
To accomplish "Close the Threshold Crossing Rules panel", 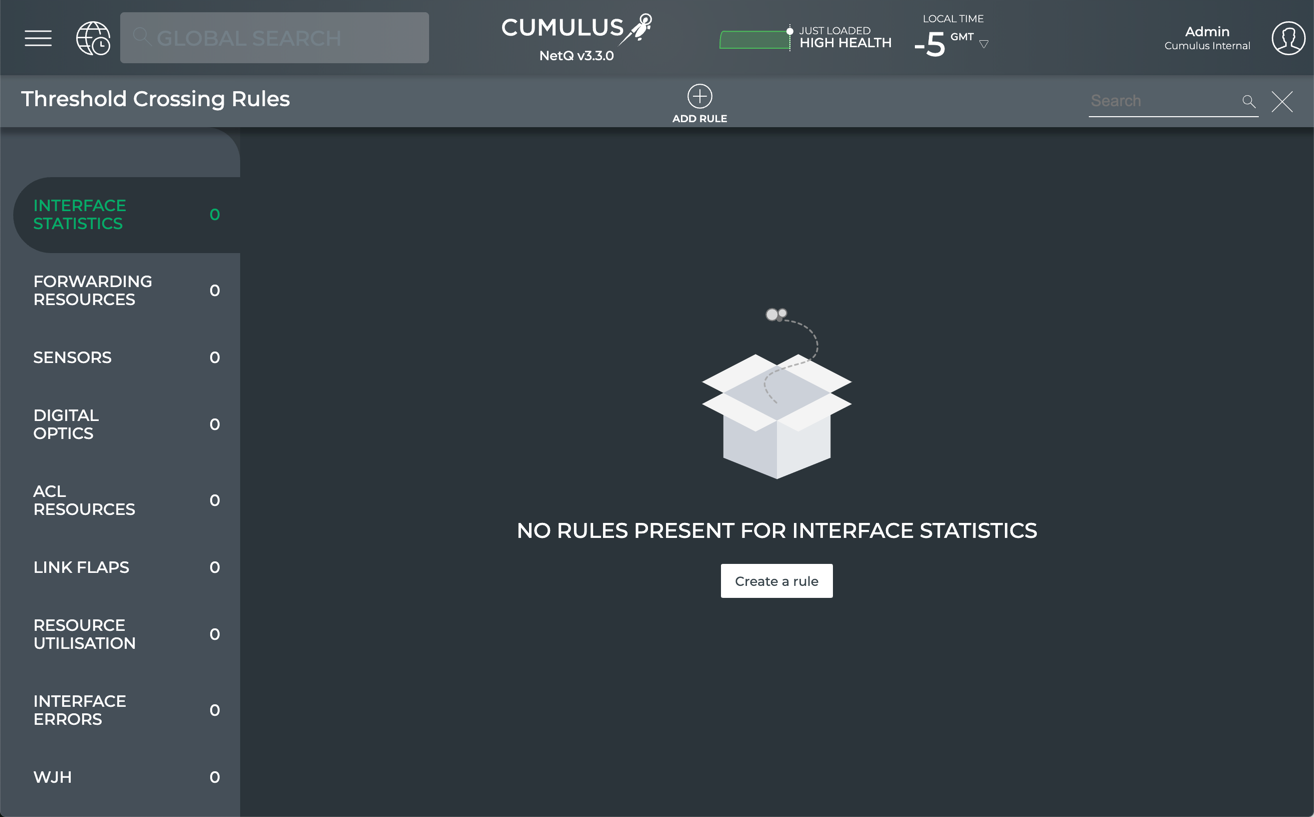I will point(1282,101).
